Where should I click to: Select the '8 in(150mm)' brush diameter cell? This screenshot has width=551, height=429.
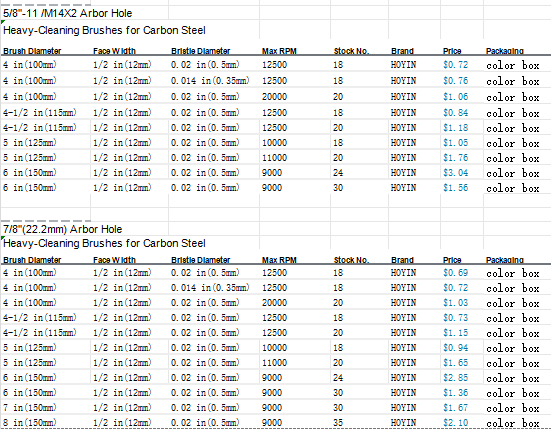(30, 423)
